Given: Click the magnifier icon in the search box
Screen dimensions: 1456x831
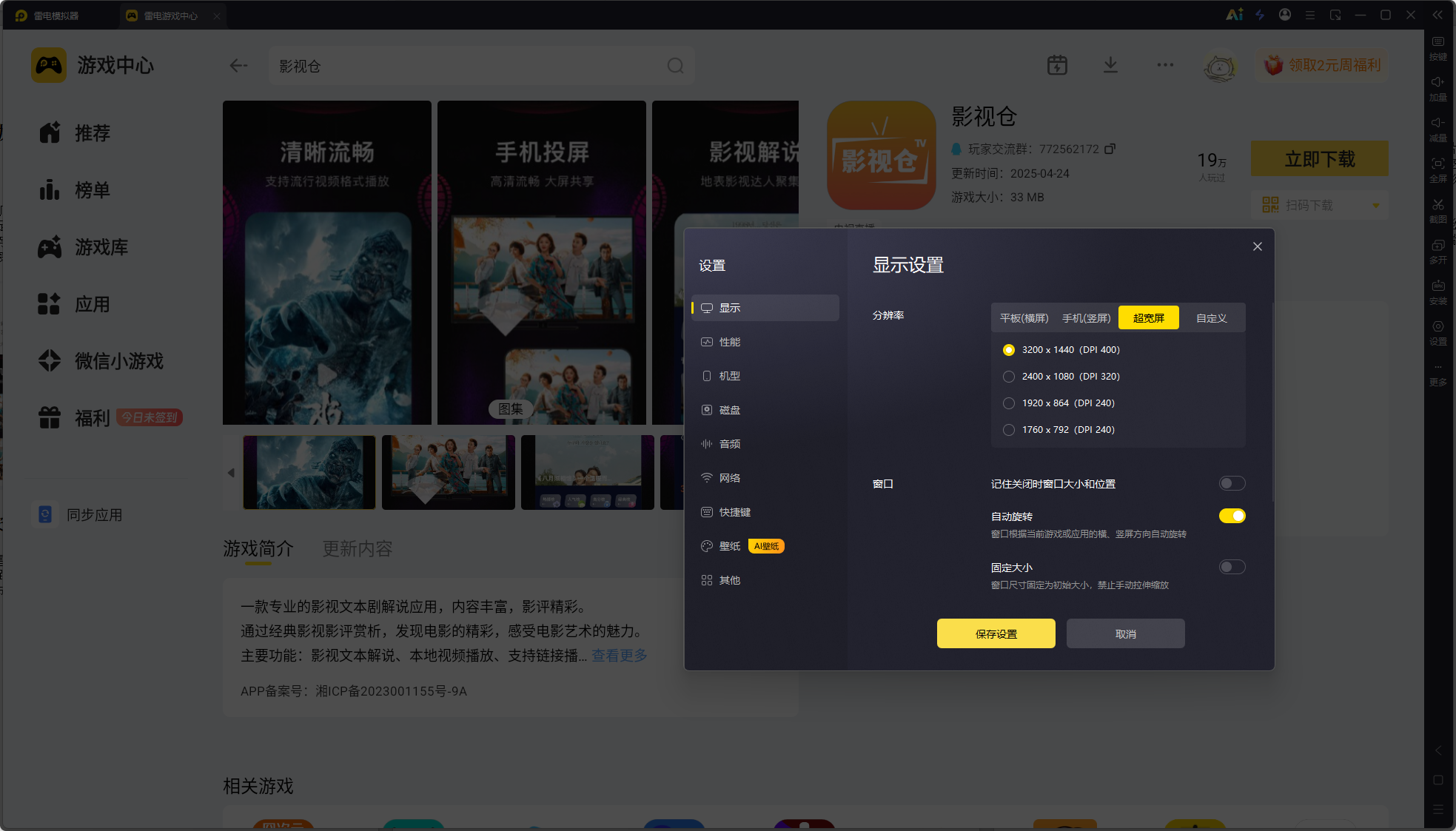Looking at the screenshot, I should pyautogui.click(x=675, y=66).
